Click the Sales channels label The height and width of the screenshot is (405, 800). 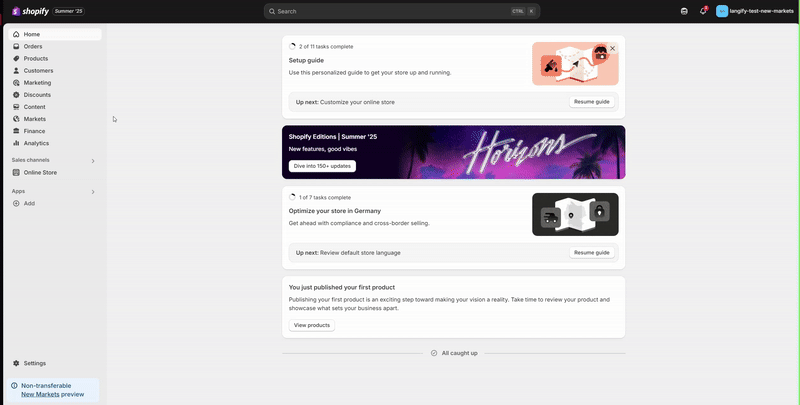tap(31, 160)
